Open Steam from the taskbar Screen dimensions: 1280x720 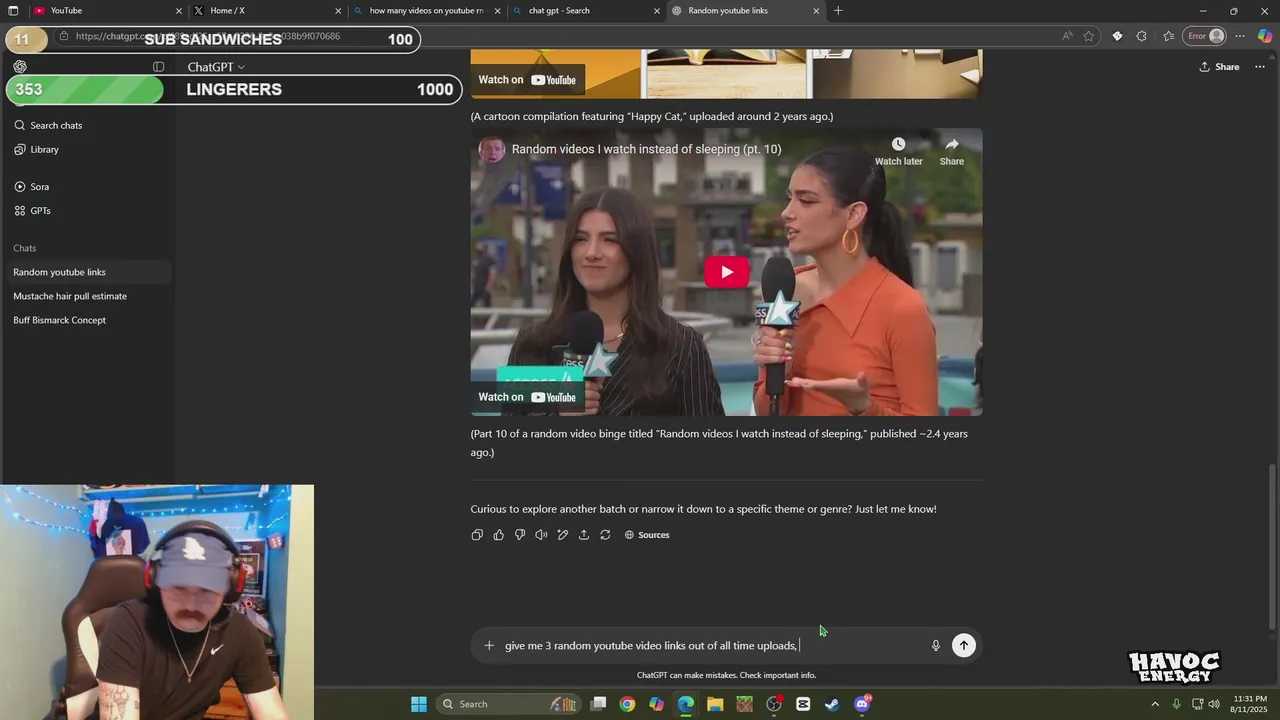832,704
